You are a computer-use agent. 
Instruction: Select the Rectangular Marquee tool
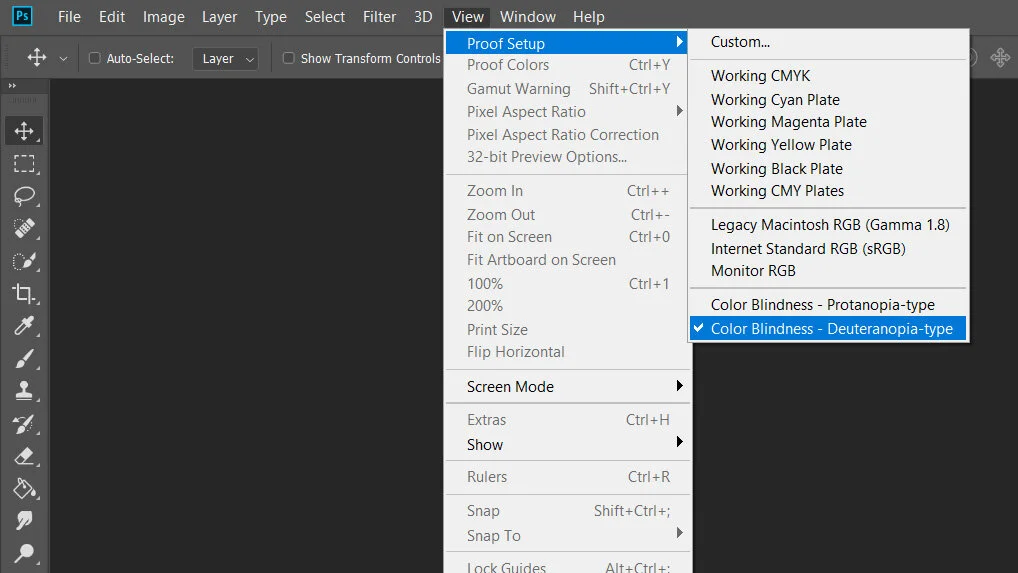[x=24, y=164]
